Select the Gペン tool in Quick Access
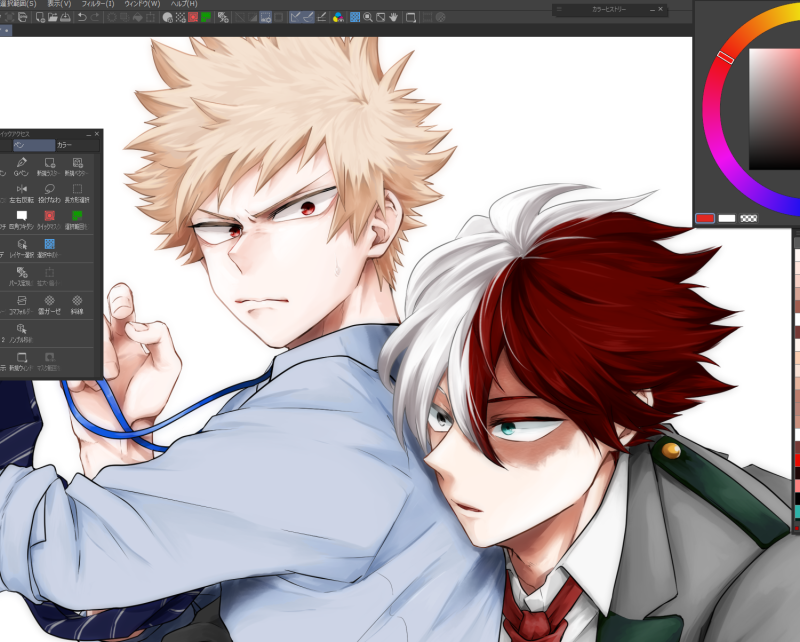This screenshot has height=642, width=800. click(21, 167)
